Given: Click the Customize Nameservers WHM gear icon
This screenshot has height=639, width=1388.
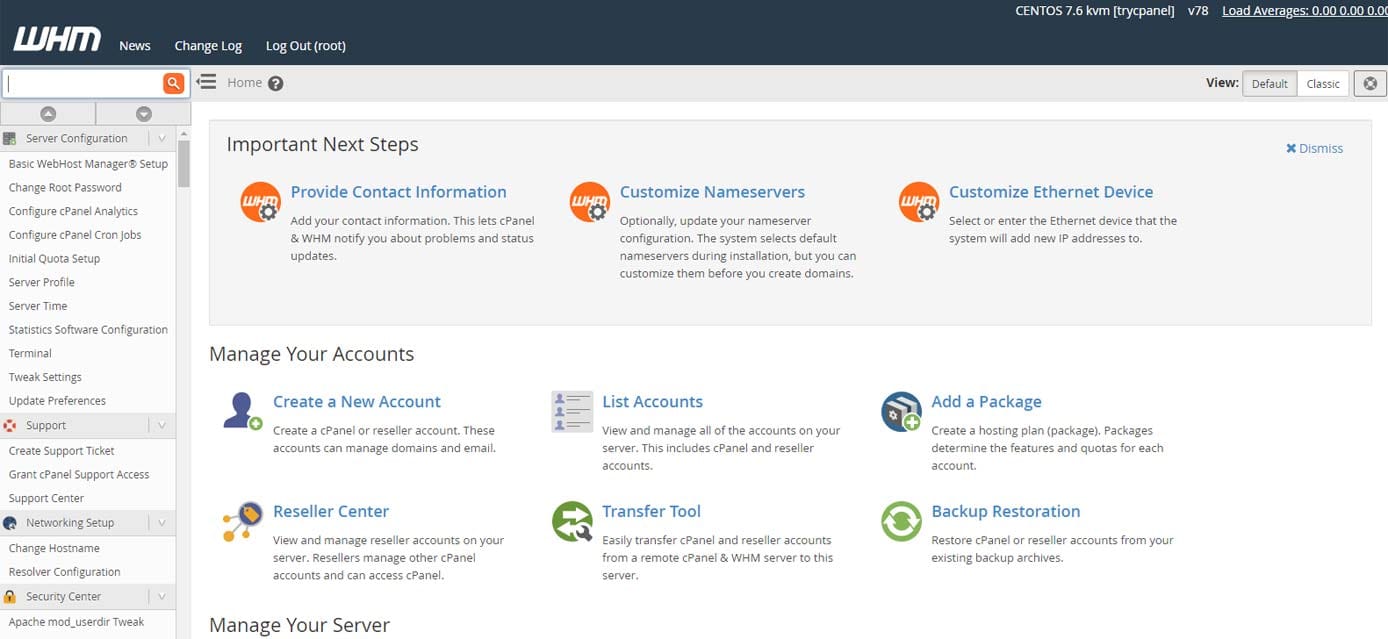Looking at the screenshot, I should pos(589,202).
